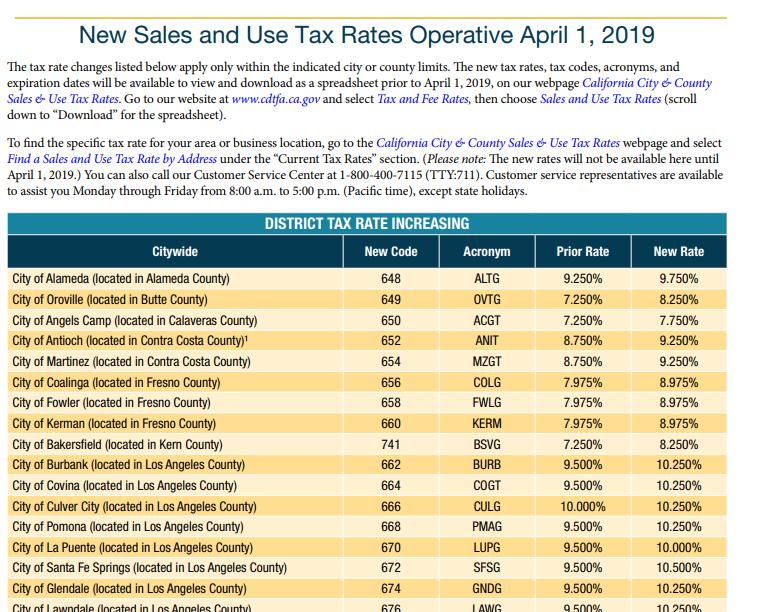This screenshot has width=757, height=612.
Task: Open Find a Sales and Use Tax Rate by Address
Action: (112, 159)
